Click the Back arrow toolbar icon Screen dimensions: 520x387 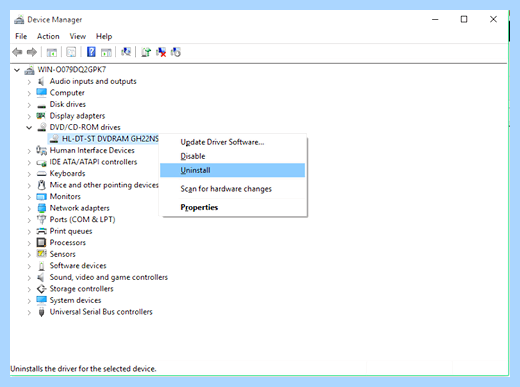[17, 52]
